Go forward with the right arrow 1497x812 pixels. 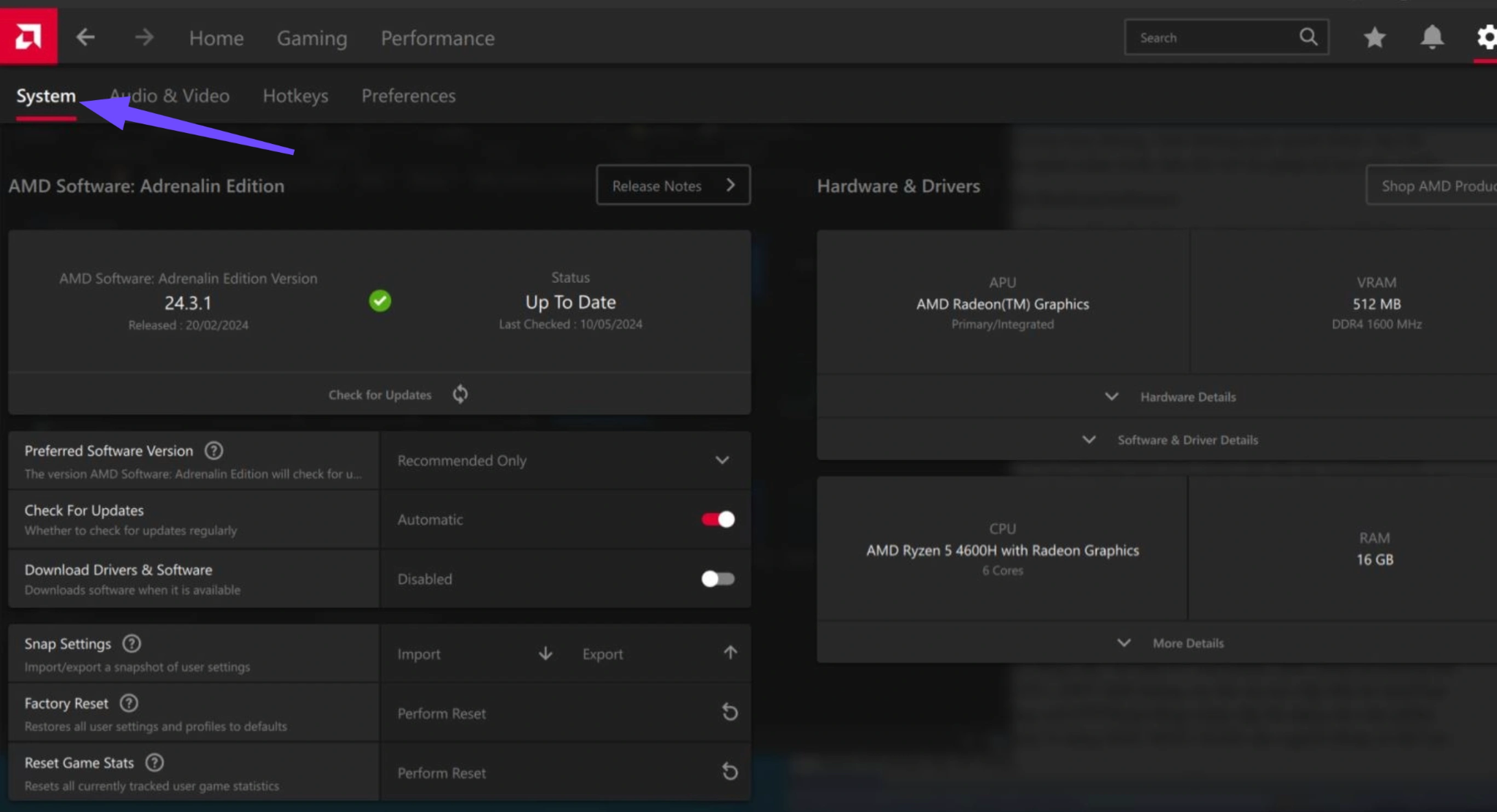[x=144, y=37]
